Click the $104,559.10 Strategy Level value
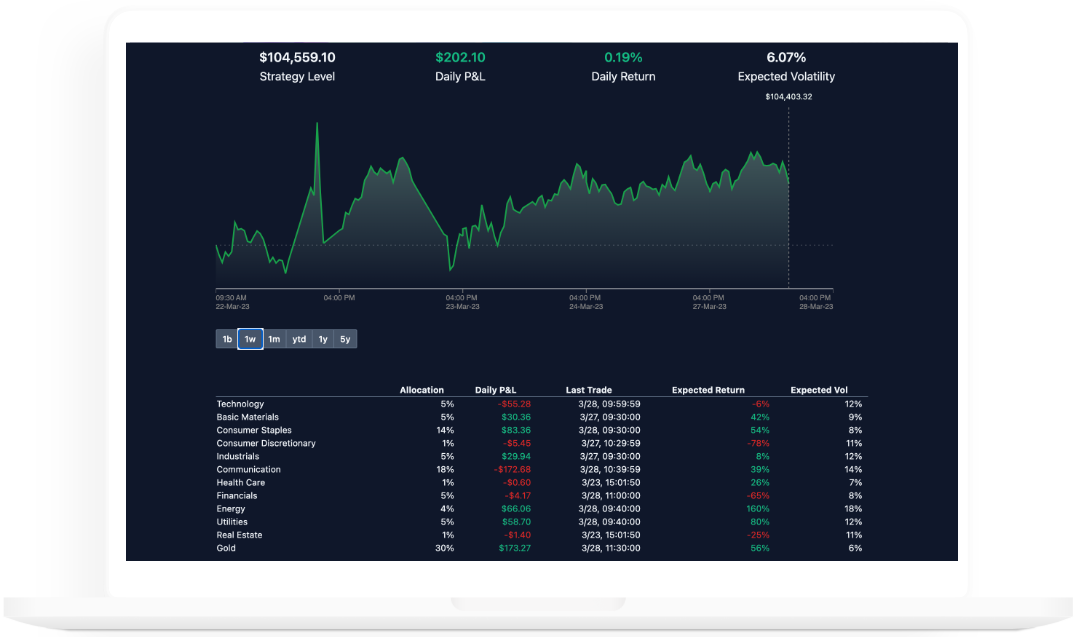This screenshot has height=637, width=1080. (x=298, y=57)
